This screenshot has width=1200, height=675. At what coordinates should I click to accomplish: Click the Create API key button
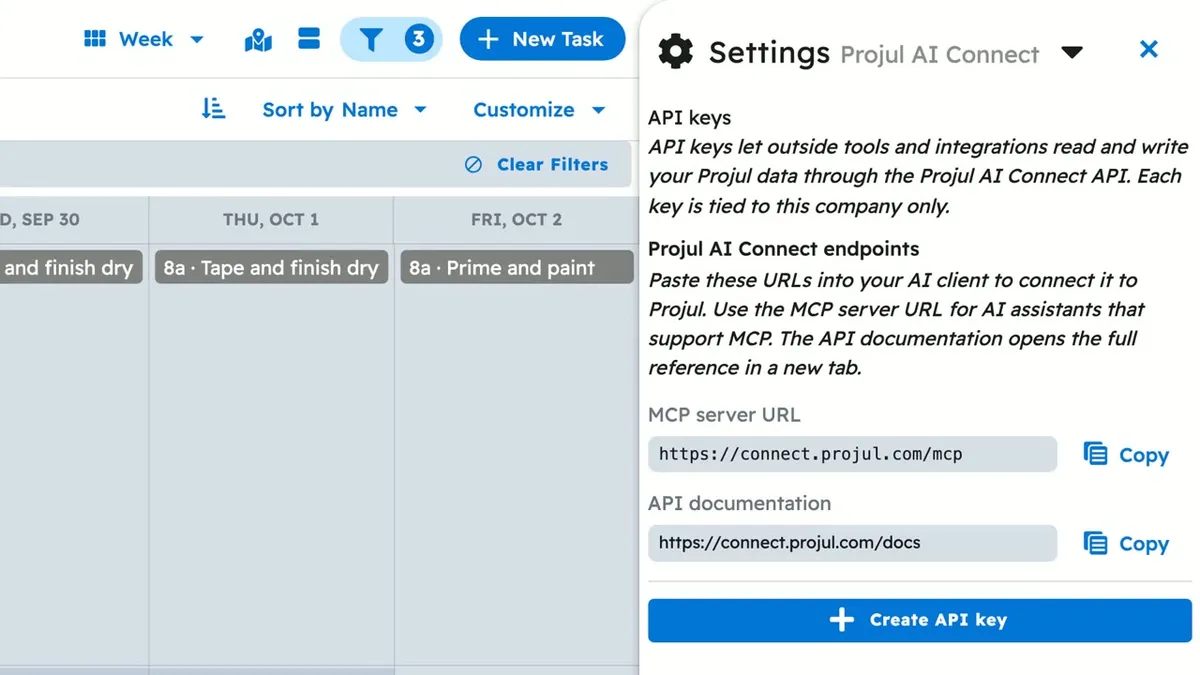pyautogui.click(x=920, y=620)
